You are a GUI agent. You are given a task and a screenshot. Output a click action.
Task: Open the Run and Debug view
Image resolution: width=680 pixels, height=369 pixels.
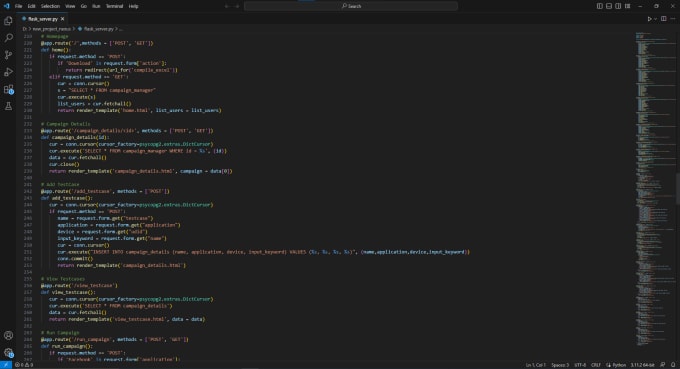tap(8, 72)
